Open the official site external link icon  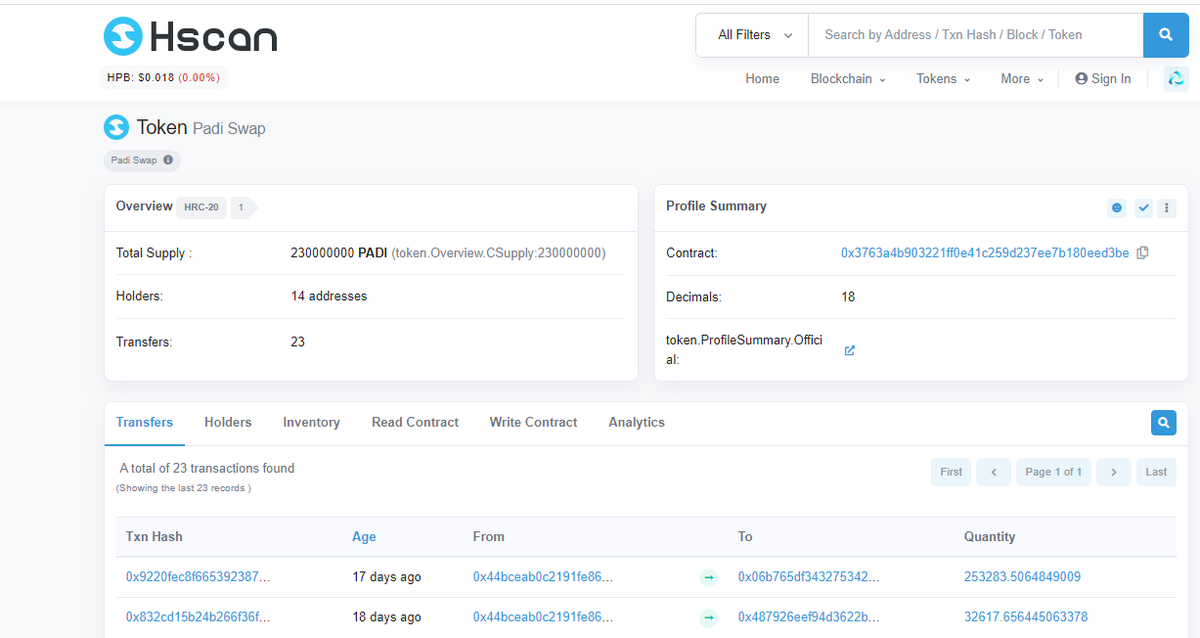(x=850, y=350)
